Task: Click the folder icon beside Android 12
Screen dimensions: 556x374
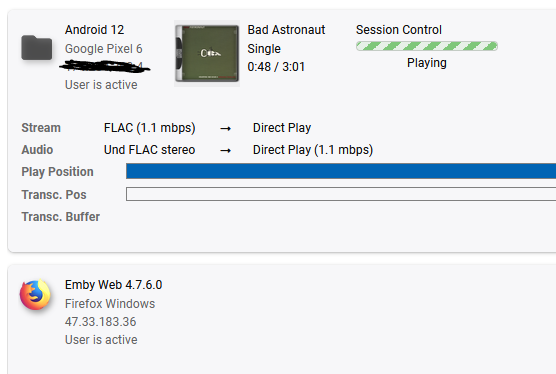Action: [37, 48]
